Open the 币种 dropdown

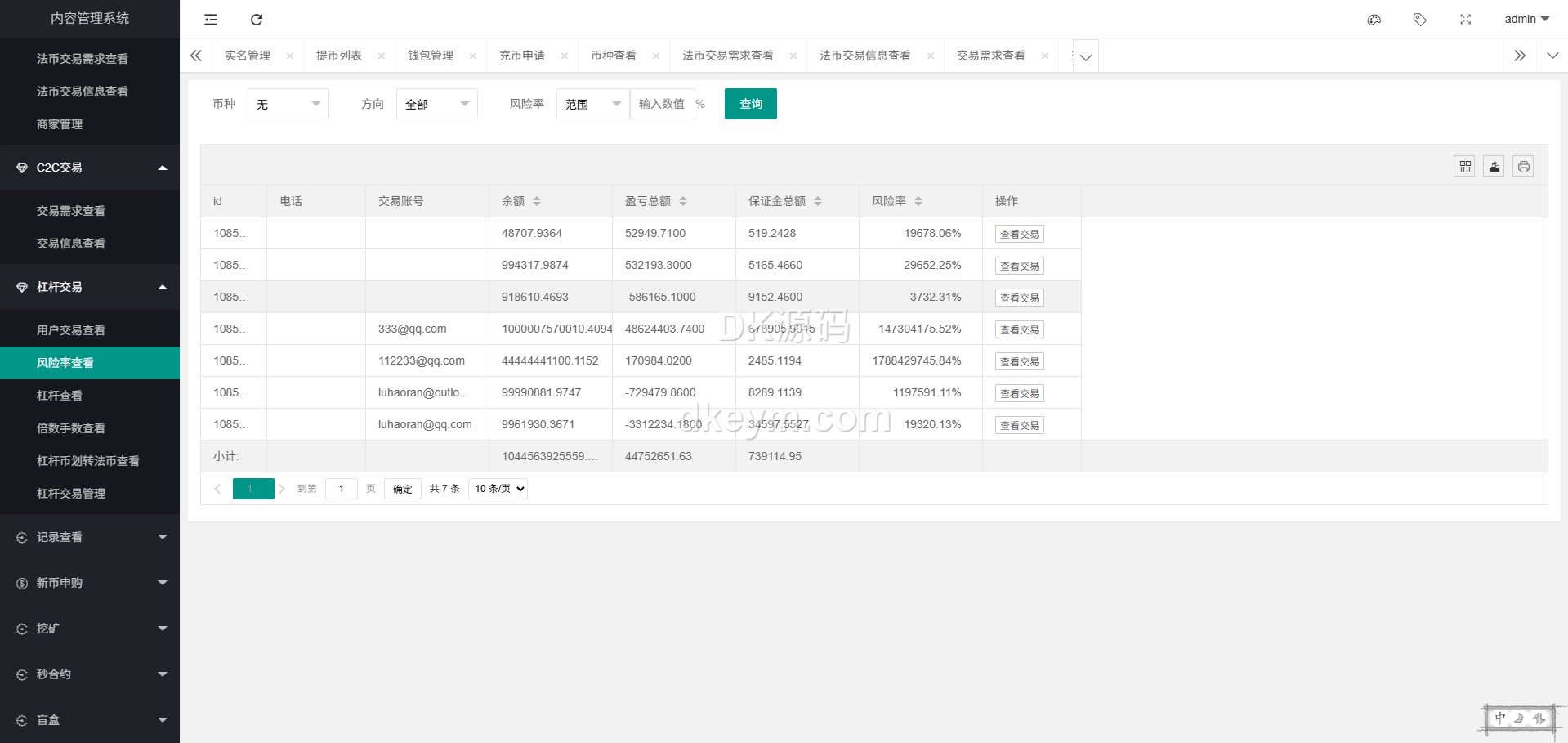(288, 105)
